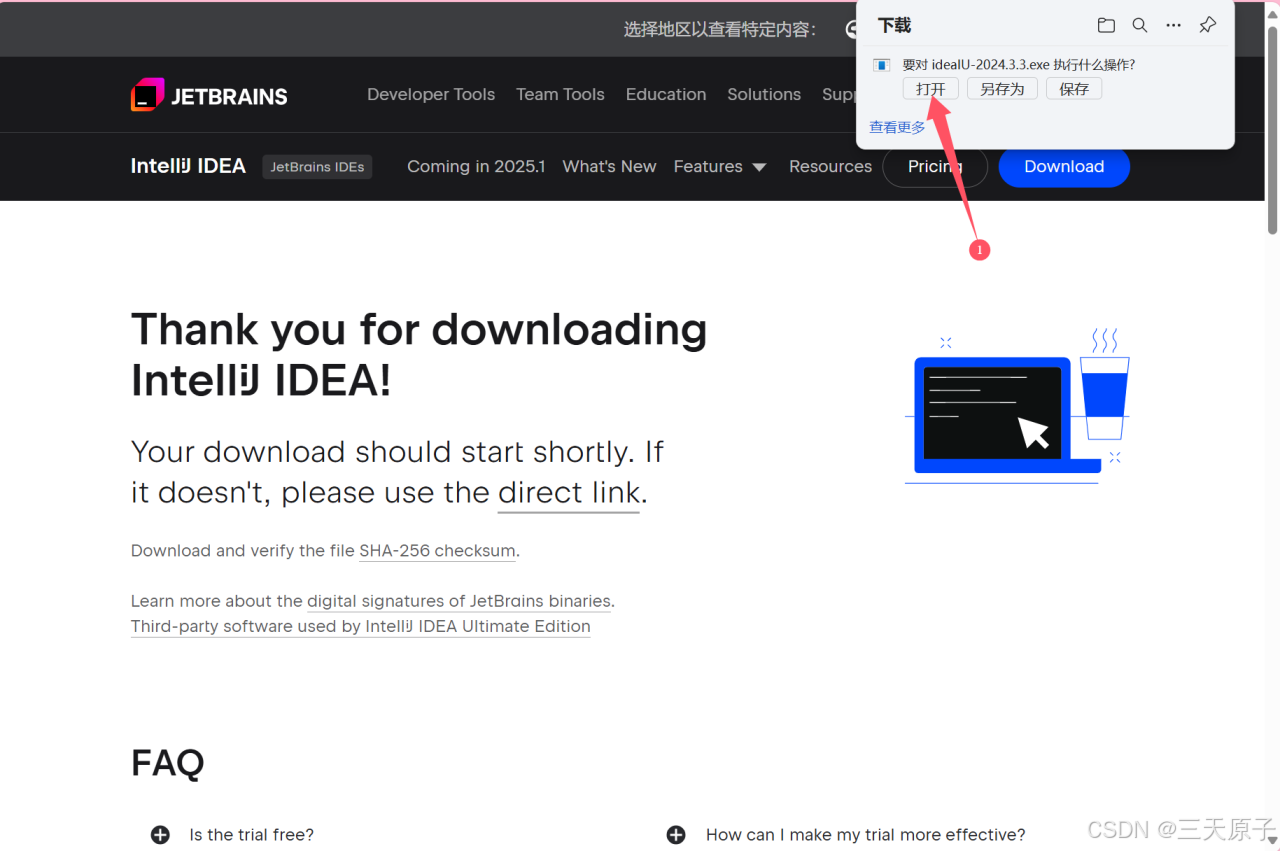Click 另存为 button
Image resolution: width=1280 pixels, height=851 pixels.
[1002, 89]
